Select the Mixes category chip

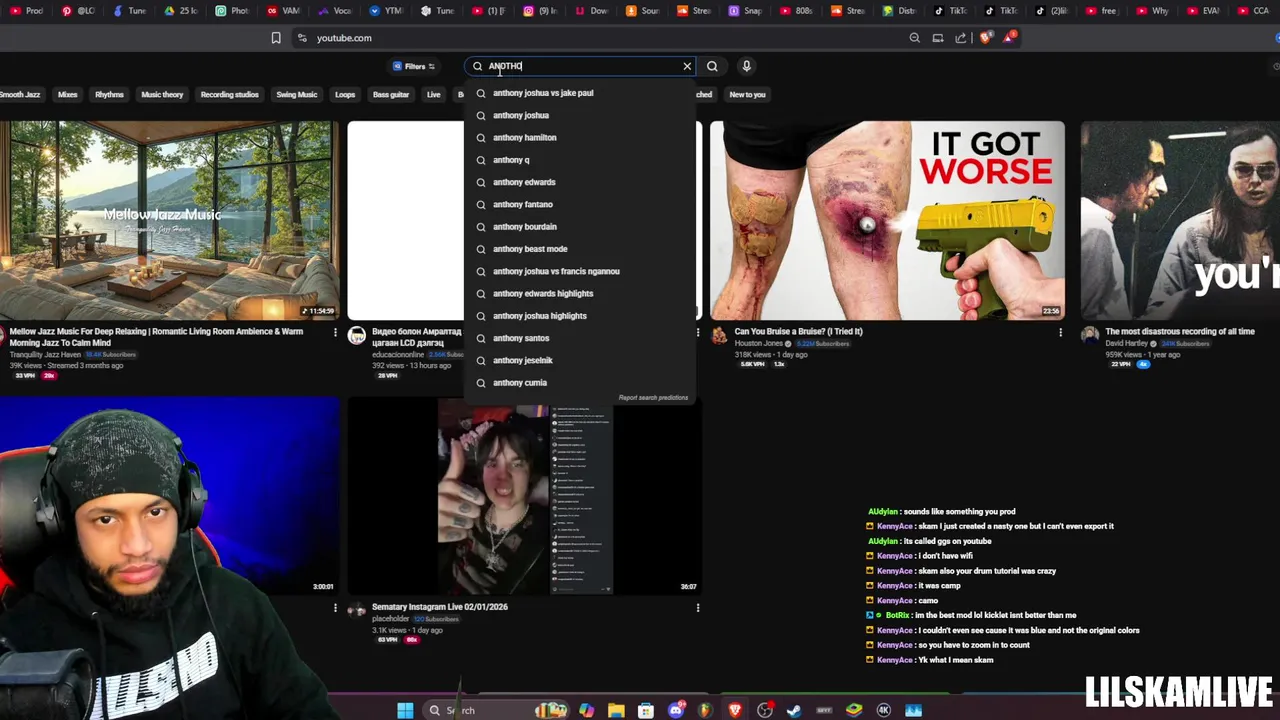pyautogui.click(x=68, y=95)
